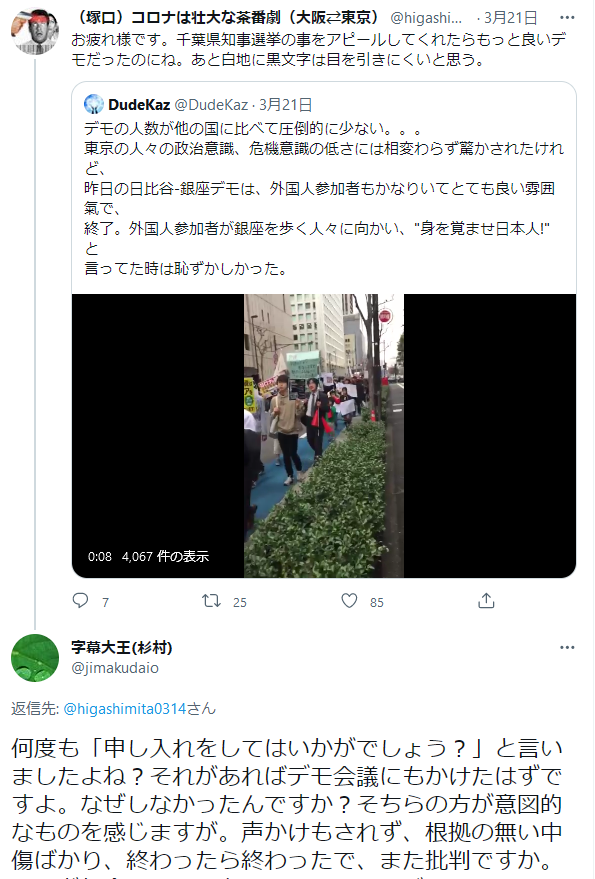The image size is (595, 879).
Task: Open the top tweet's three-dot more menu
Action: point(567,17)
